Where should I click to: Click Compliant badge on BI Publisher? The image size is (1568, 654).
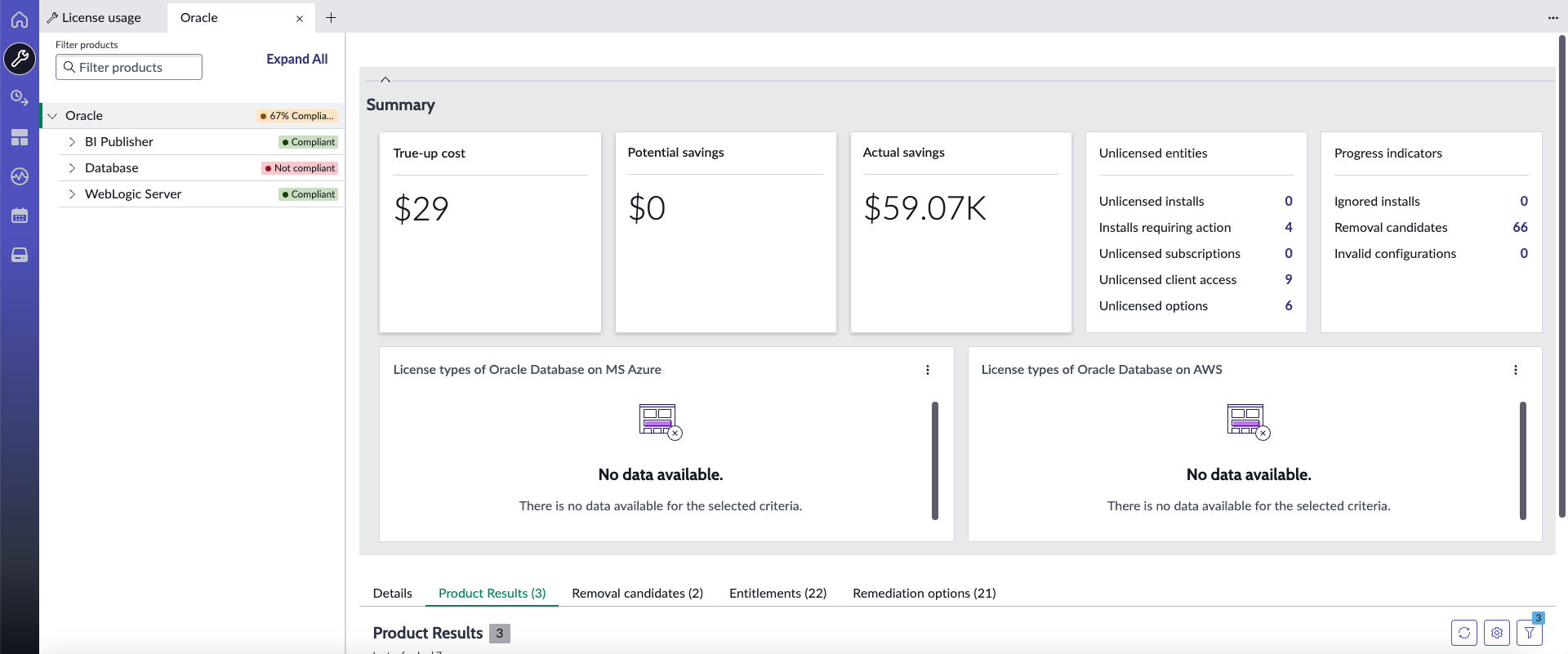(308, 142)
